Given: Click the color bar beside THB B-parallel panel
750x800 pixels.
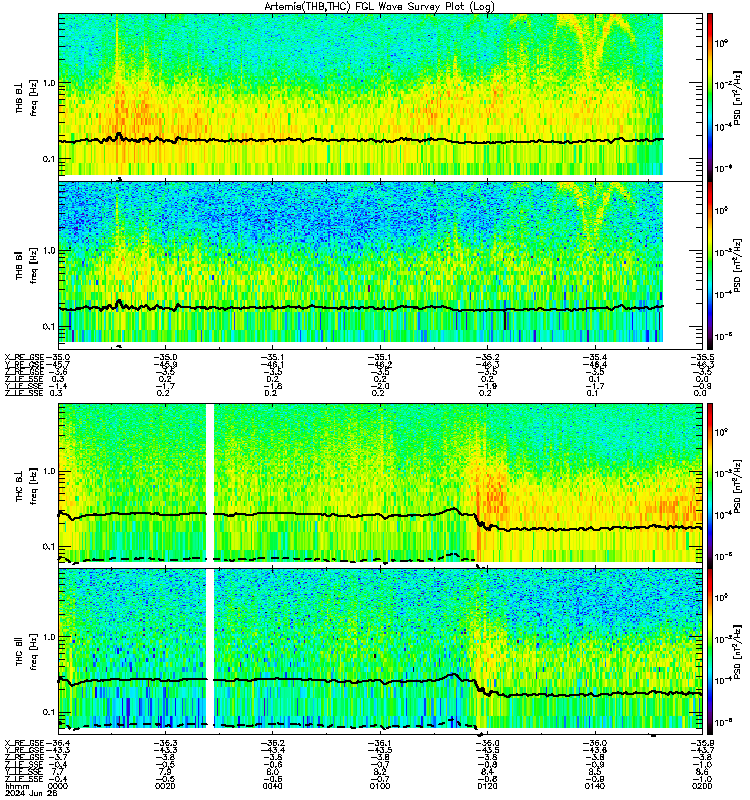Looking at the screenshot, I should click(710, 265).
